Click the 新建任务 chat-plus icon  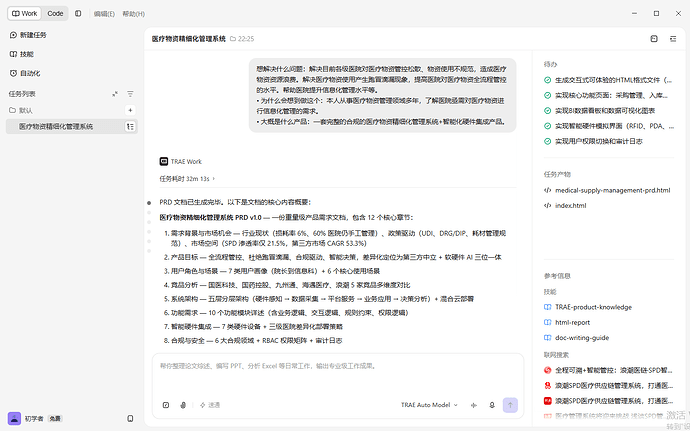coord(13,35)
